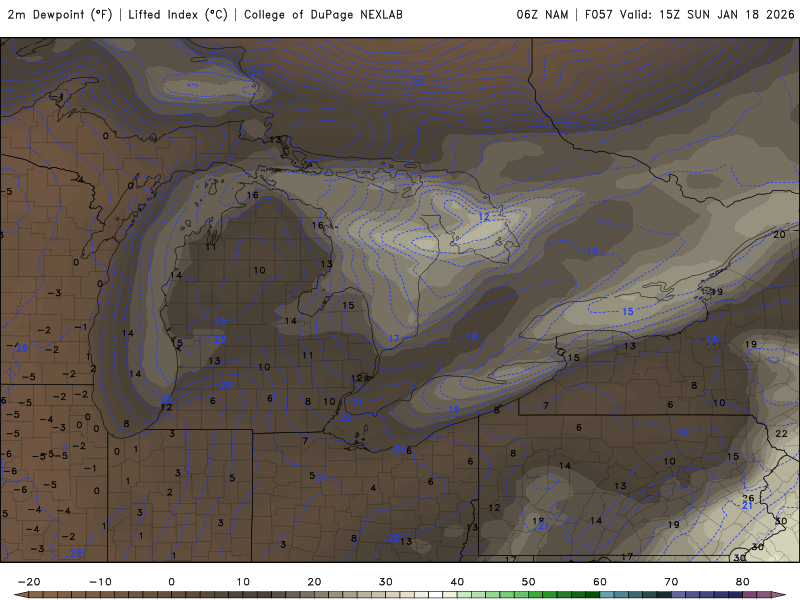Click the 50 label on the color scale

[x=529, y=582]
